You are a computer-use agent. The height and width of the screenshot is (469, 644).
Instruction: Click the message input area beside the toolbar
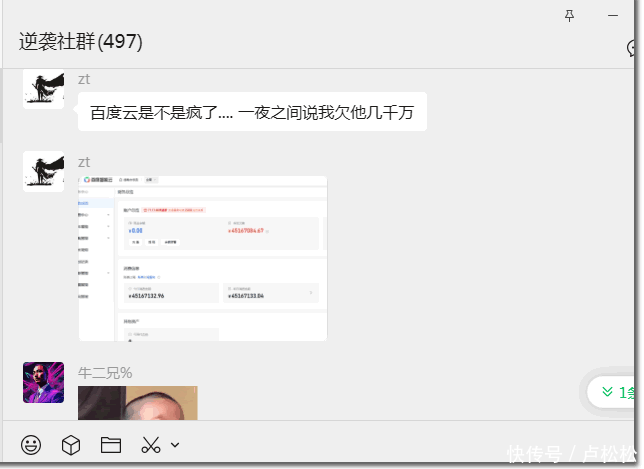click(400, 445)
